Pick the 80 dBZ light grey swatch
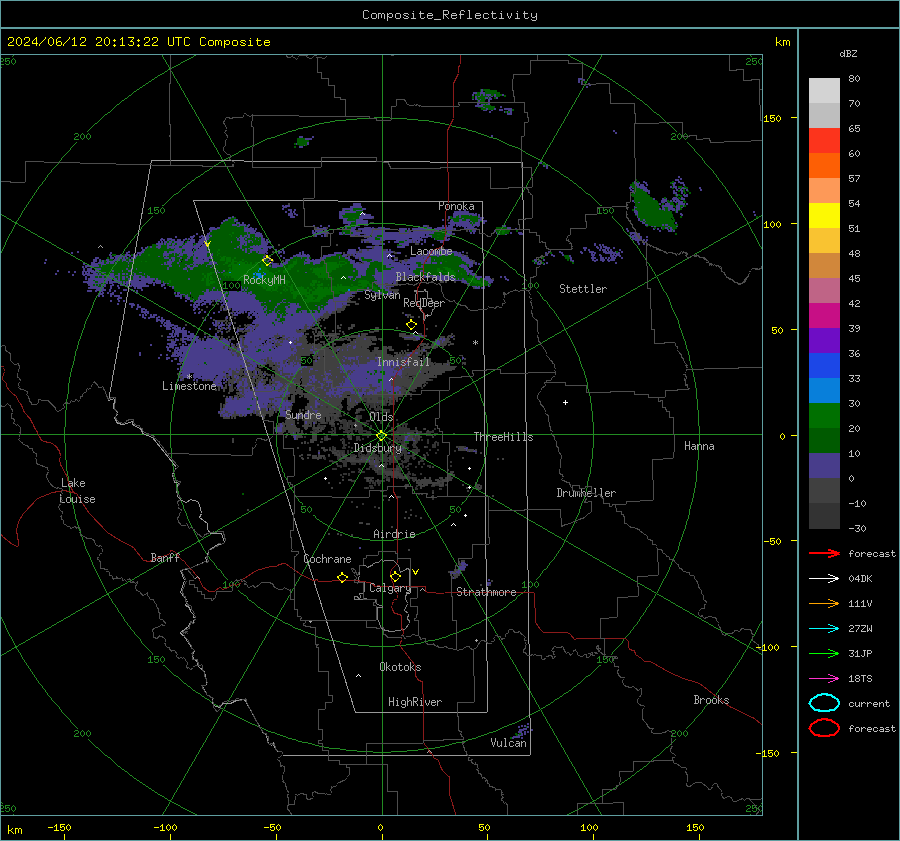This screenshot has height=841, width=900. pyautogui.click(x=824, y=90)
